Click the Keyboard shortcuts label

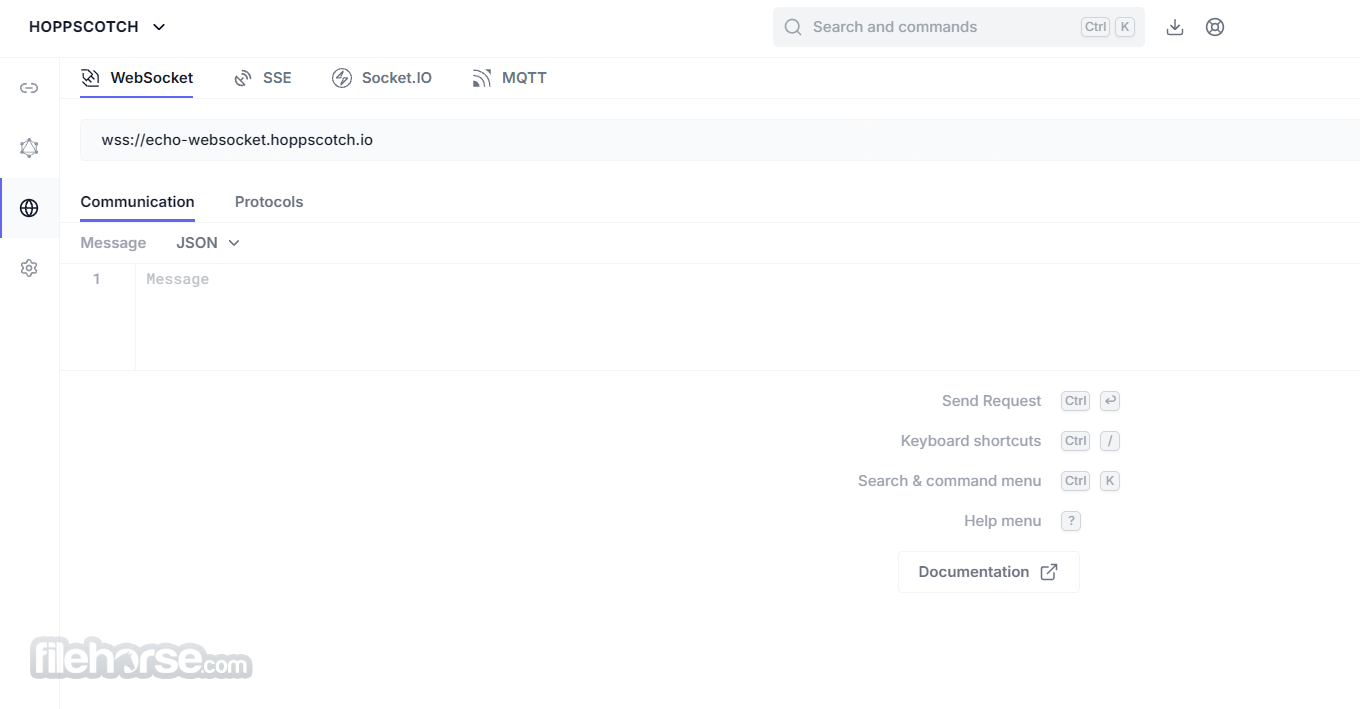click(970, 441)
